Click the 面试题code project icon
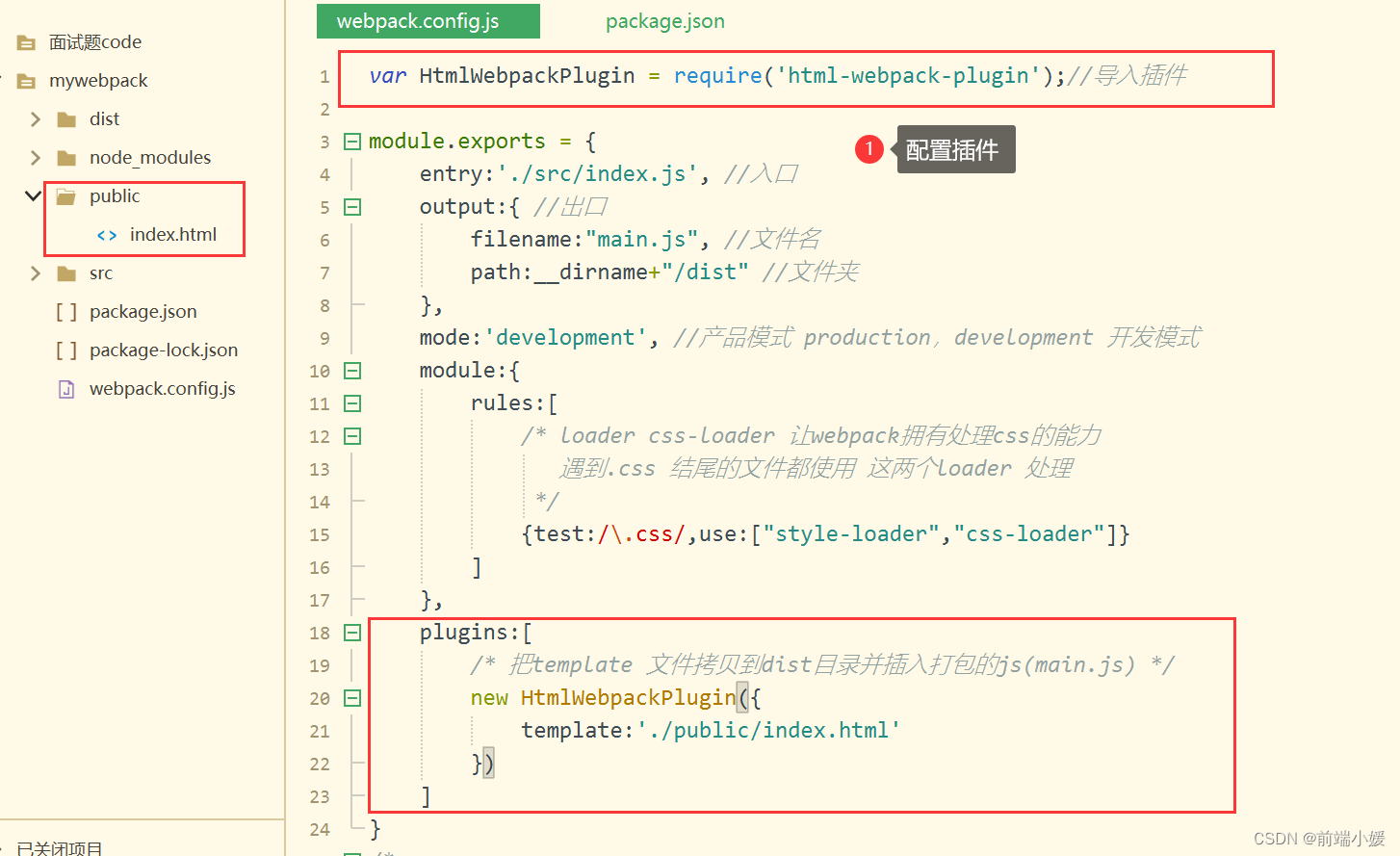1400x856 pixels. click(26, 42)
